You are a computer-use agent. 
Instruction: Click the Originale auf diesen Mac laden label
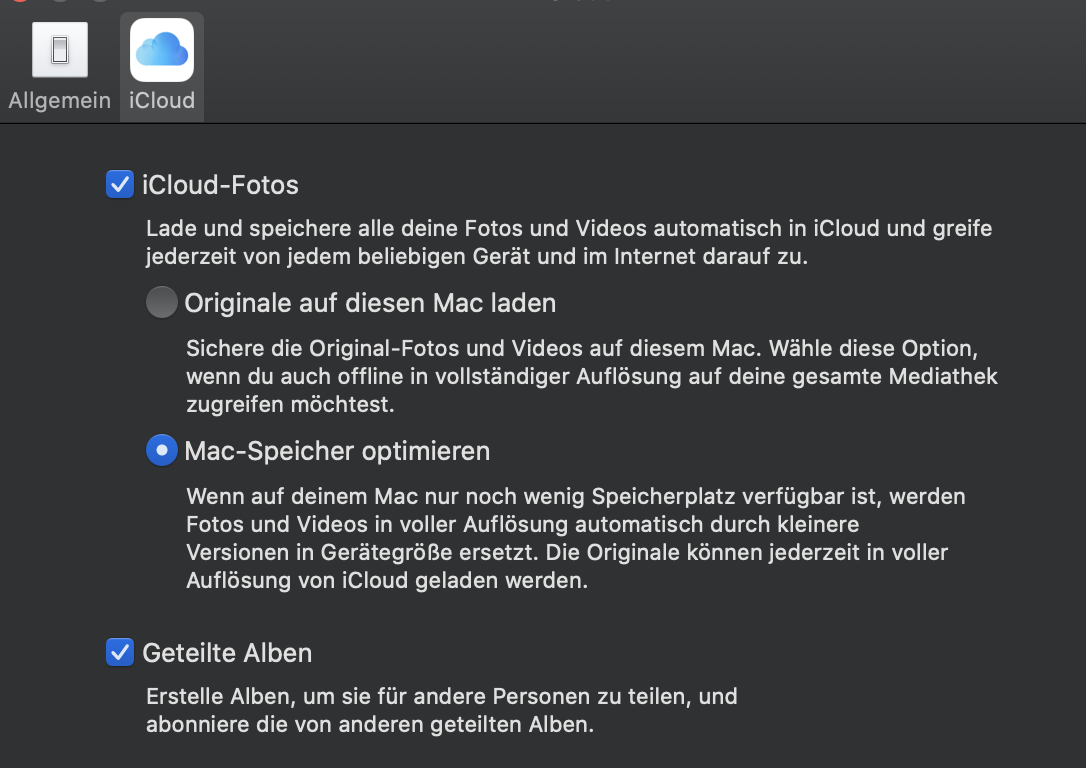tap(370, 303)
